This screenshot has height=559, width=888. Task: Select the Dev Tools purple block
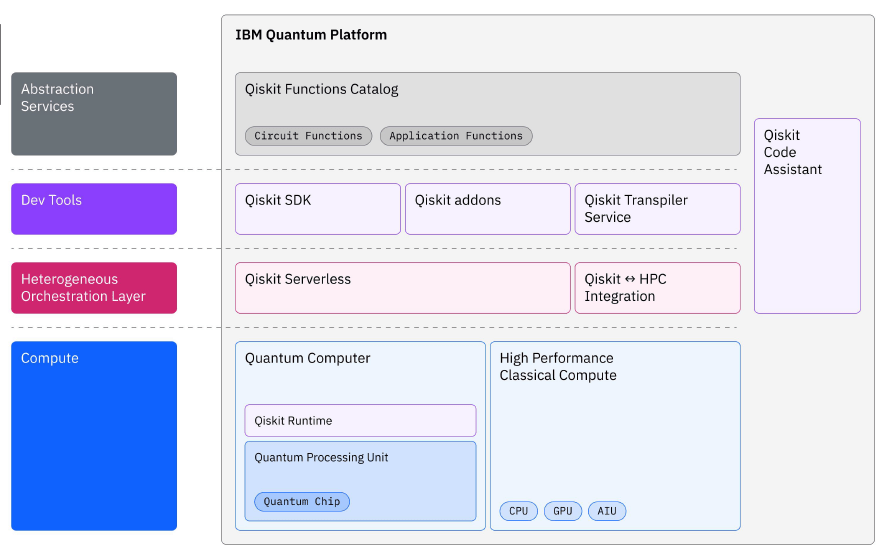tap(94, 209)
